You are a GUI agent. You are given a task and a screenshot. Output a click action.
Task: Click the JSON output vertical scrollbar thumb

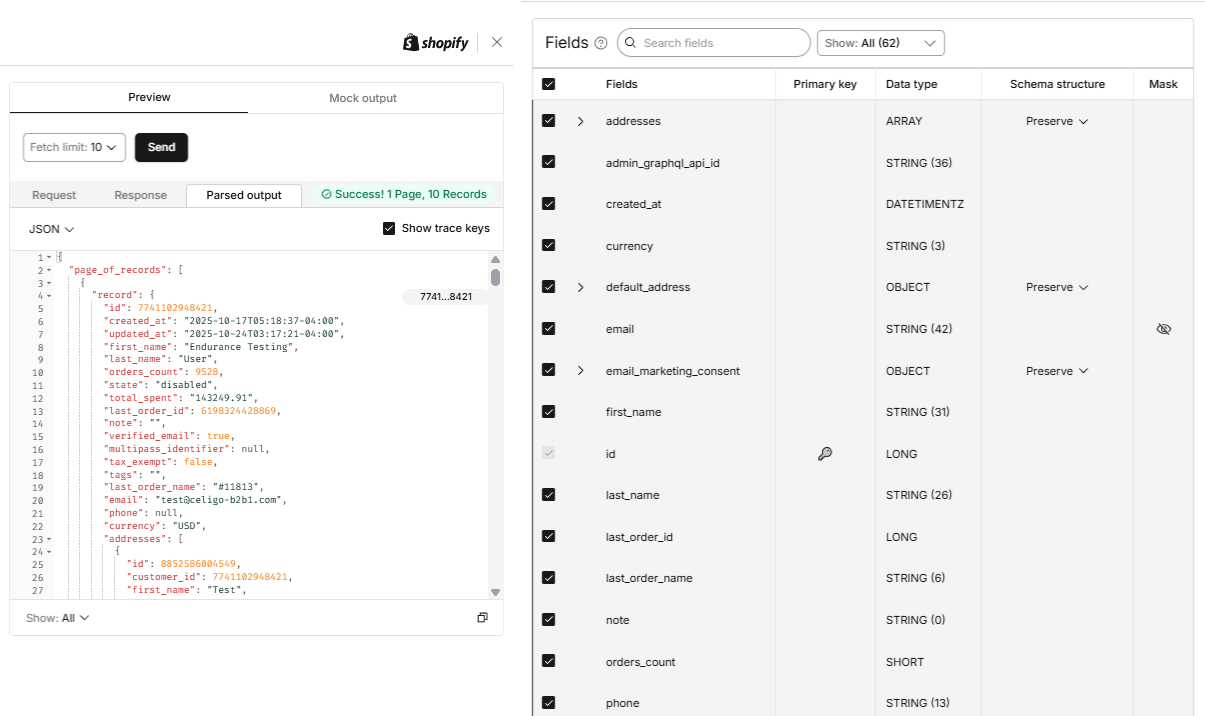click(495, 277)
